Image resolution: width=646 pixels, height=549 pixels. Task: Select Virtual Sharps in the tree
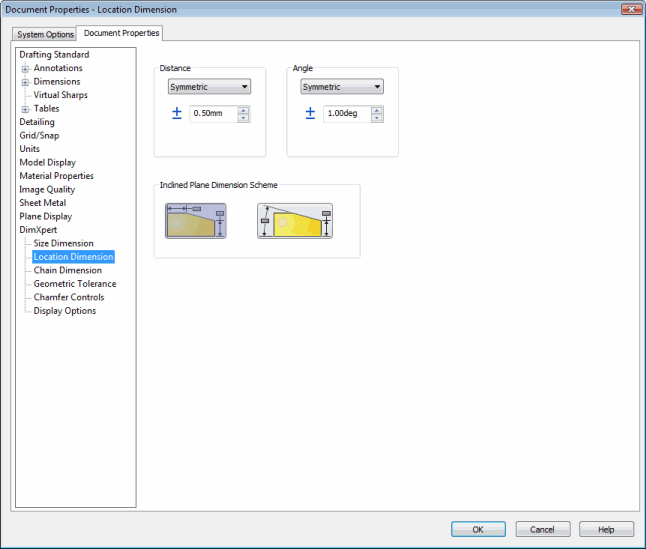click(61, 95)
